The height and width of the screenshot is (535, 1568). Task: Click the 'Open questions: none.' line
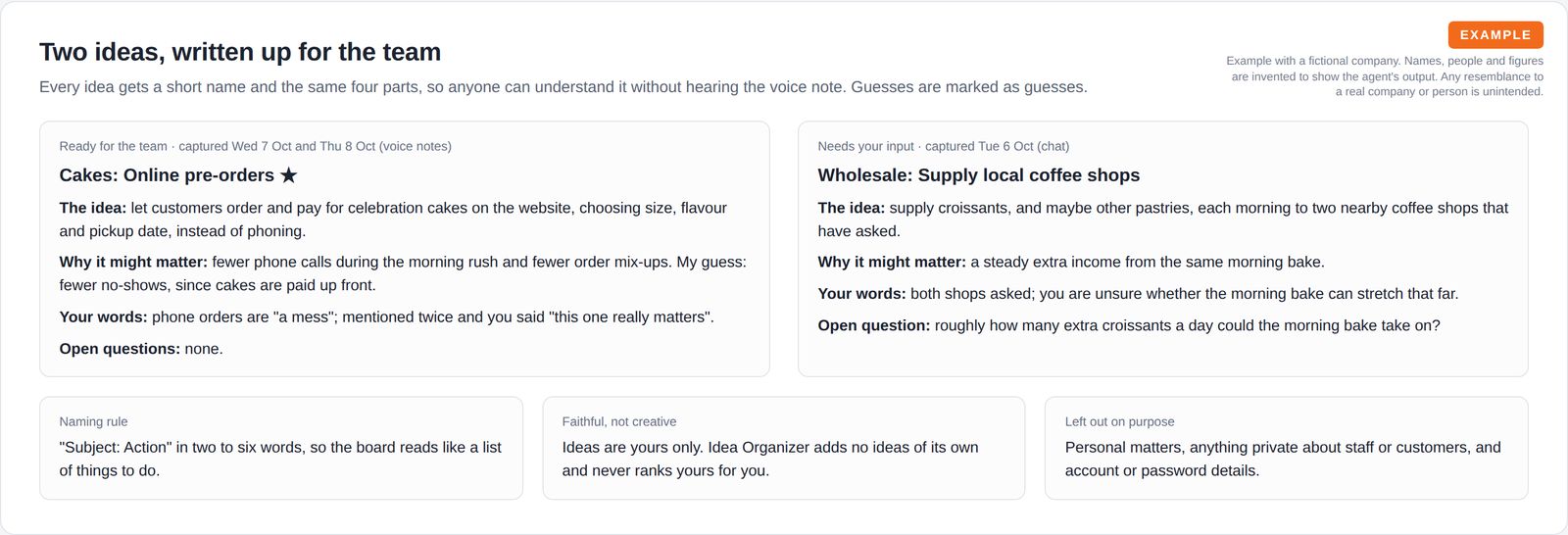pyautogui.click(x=141, y=349)
